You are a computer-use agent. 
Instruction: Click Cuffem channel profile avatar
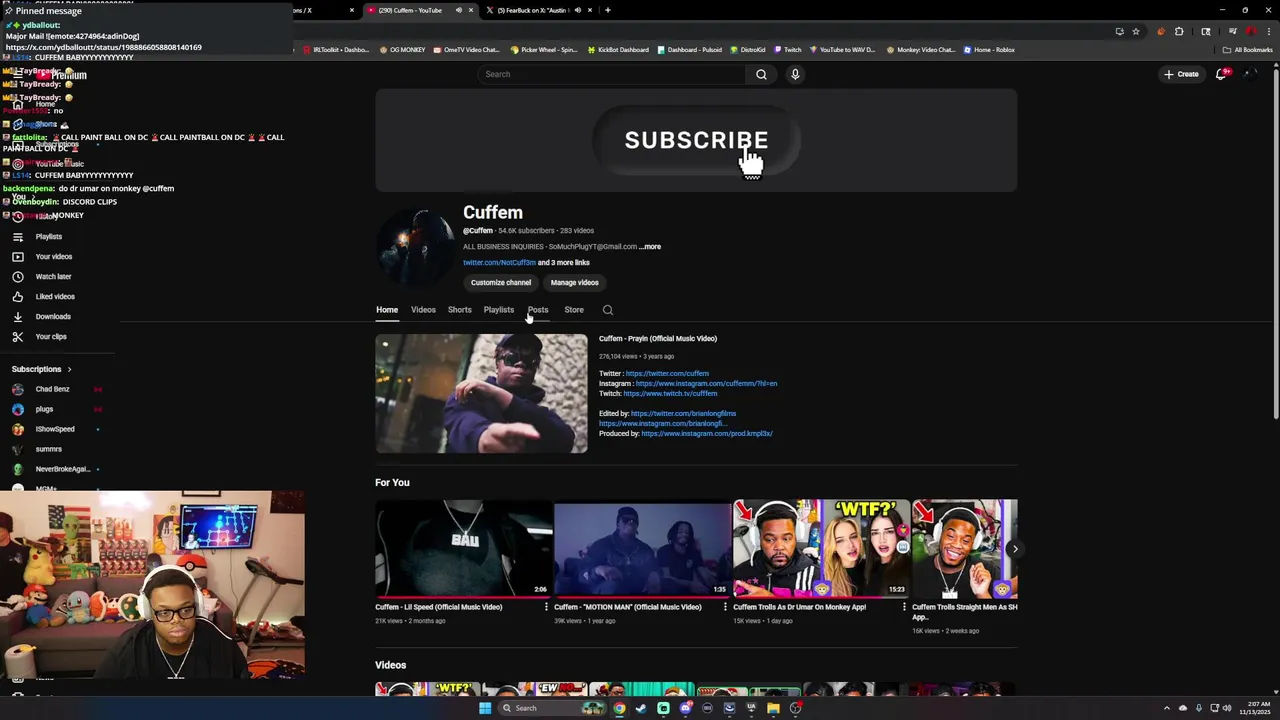[x=415, y=248]
